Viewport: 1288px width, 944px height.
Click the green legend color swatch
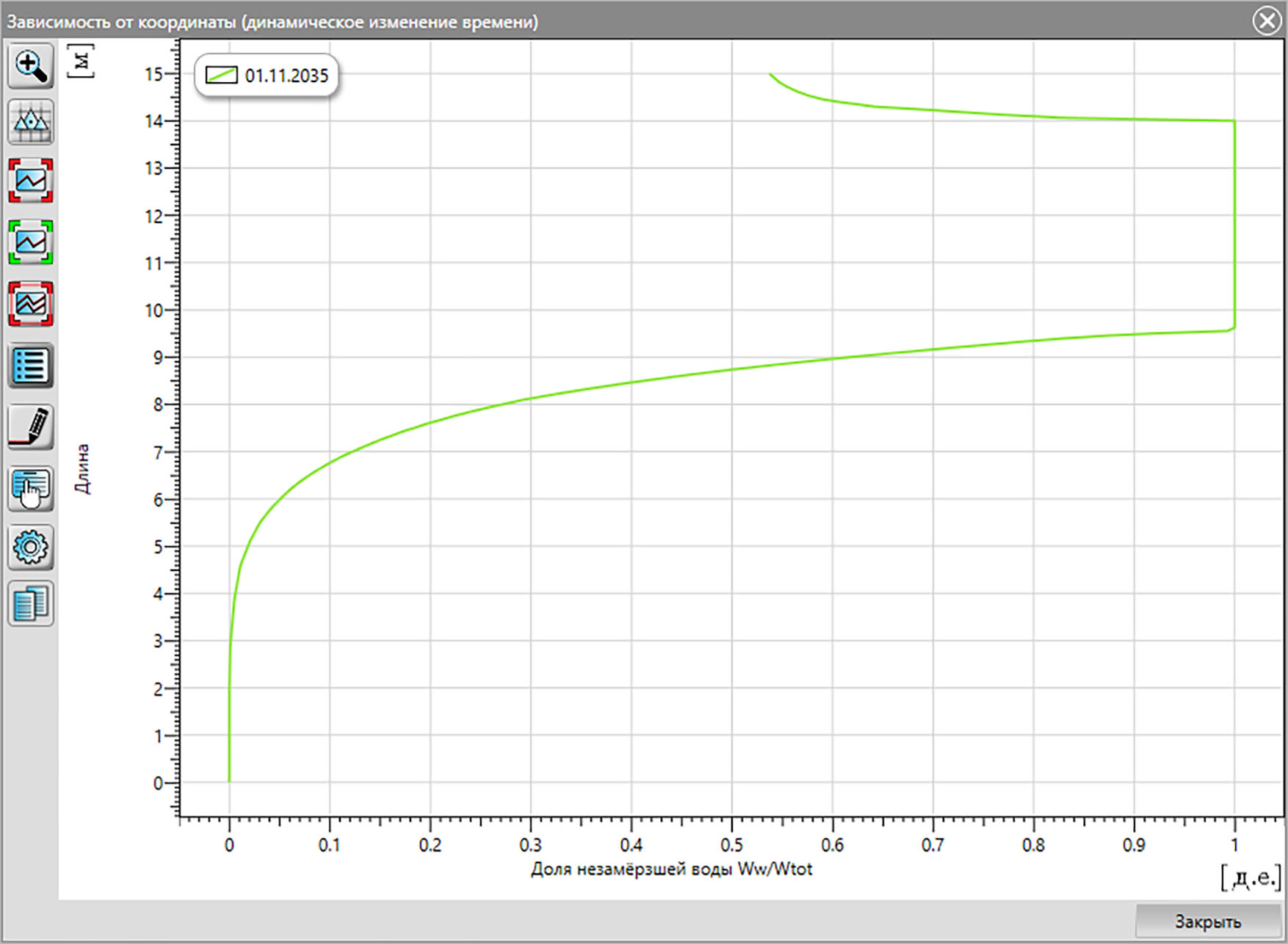(x=221, y=76)
